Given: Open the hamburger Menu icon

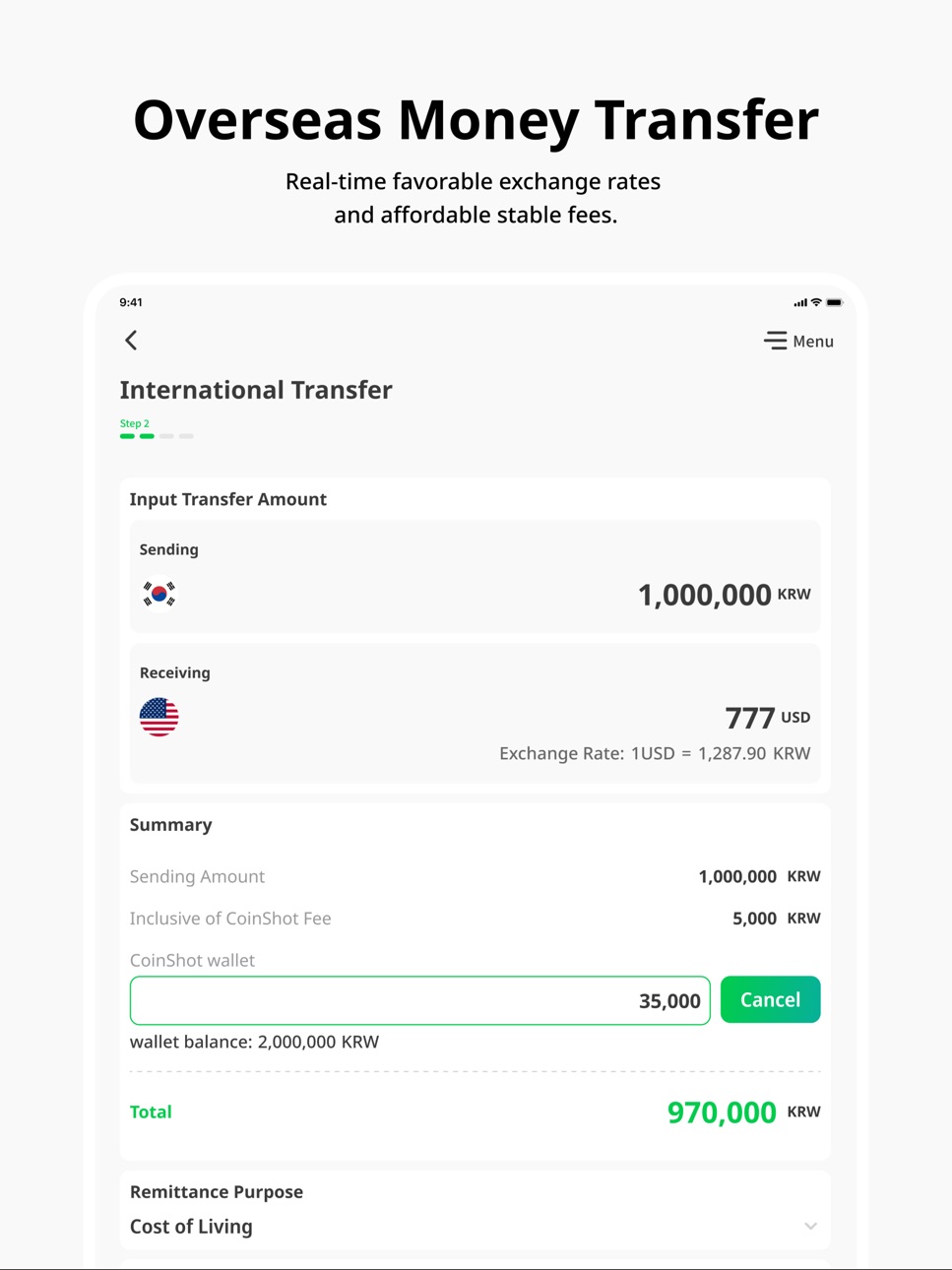Looking at the screenshot, I should [776, 341].
